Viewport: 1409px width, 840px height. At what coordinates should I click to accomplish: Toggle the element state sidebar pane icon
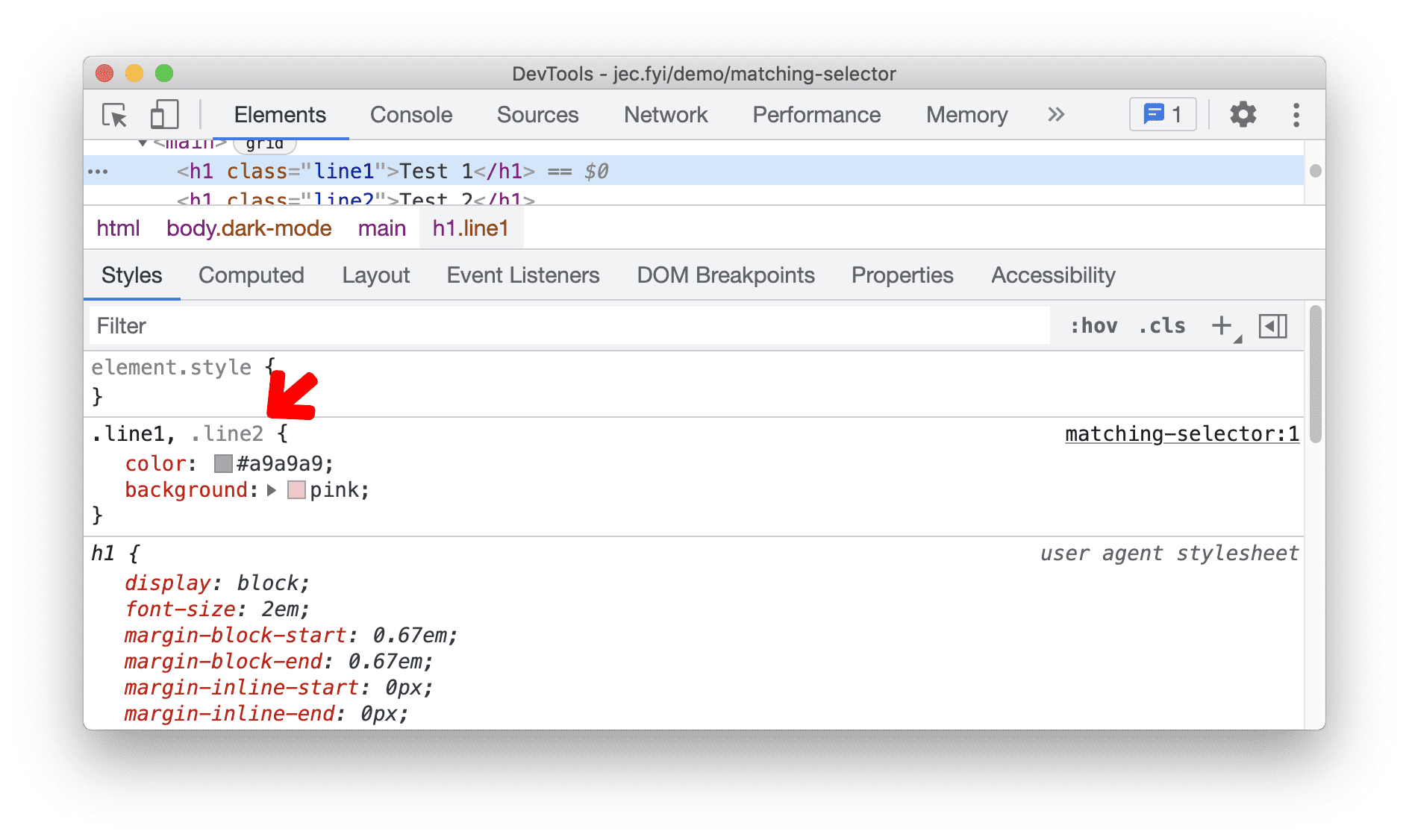pyautogui.click(x=1273, y=325)
